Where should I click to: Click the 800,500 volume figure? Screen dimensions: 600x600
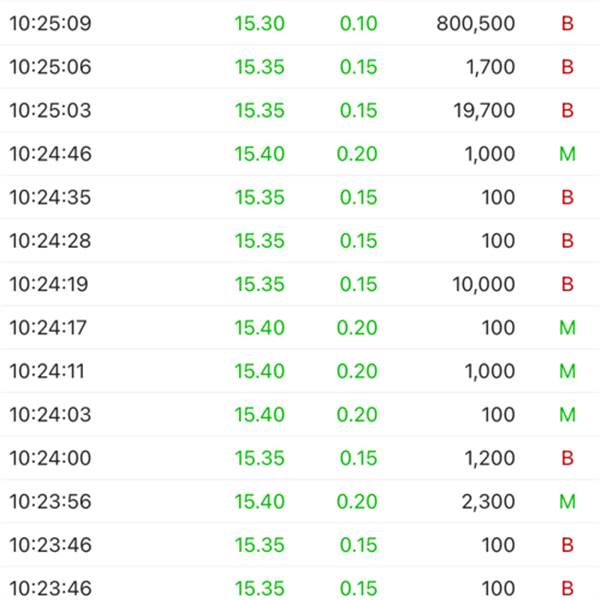click(x=476, y=24)
